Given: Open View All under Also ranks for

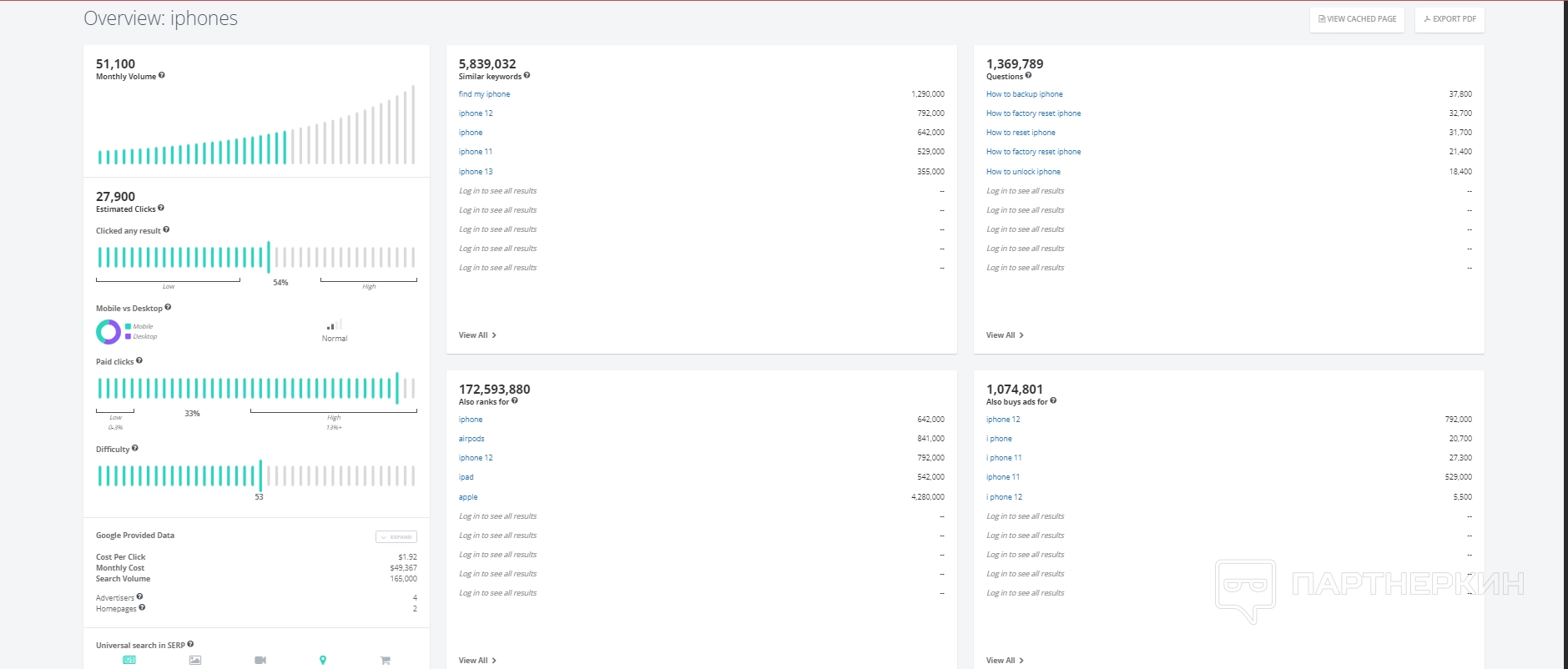Looking at the screenshot, I should pyautogui.click(x=477, y=661).
